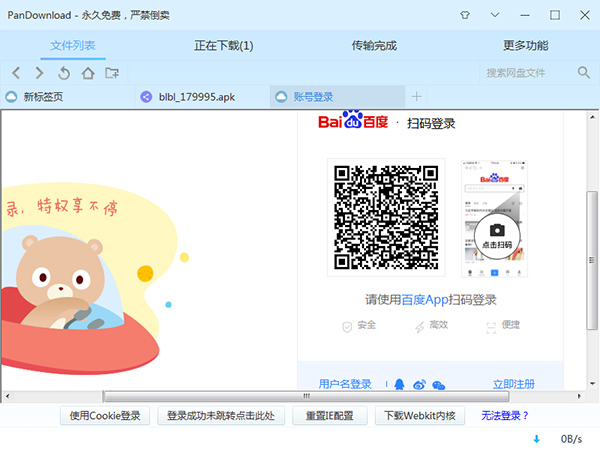Viewport: 600px width, 450px height.
Task: Click 下载Webkit内核 button
Action: coord(420,416)
